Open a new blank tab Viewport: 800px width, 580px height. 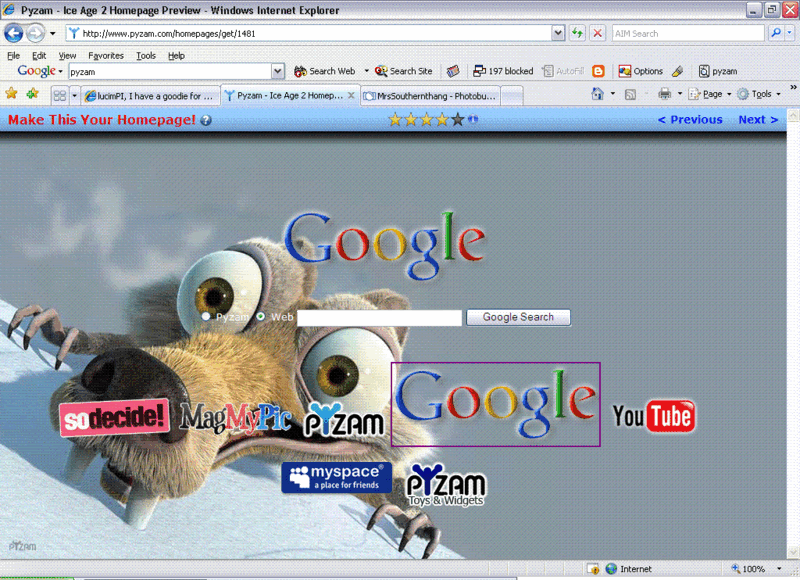[x=512, y=96]
